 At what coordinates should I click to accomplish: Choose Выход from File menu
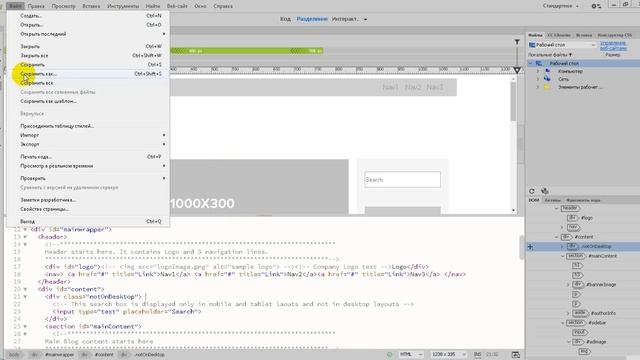(x=88, y=221)
